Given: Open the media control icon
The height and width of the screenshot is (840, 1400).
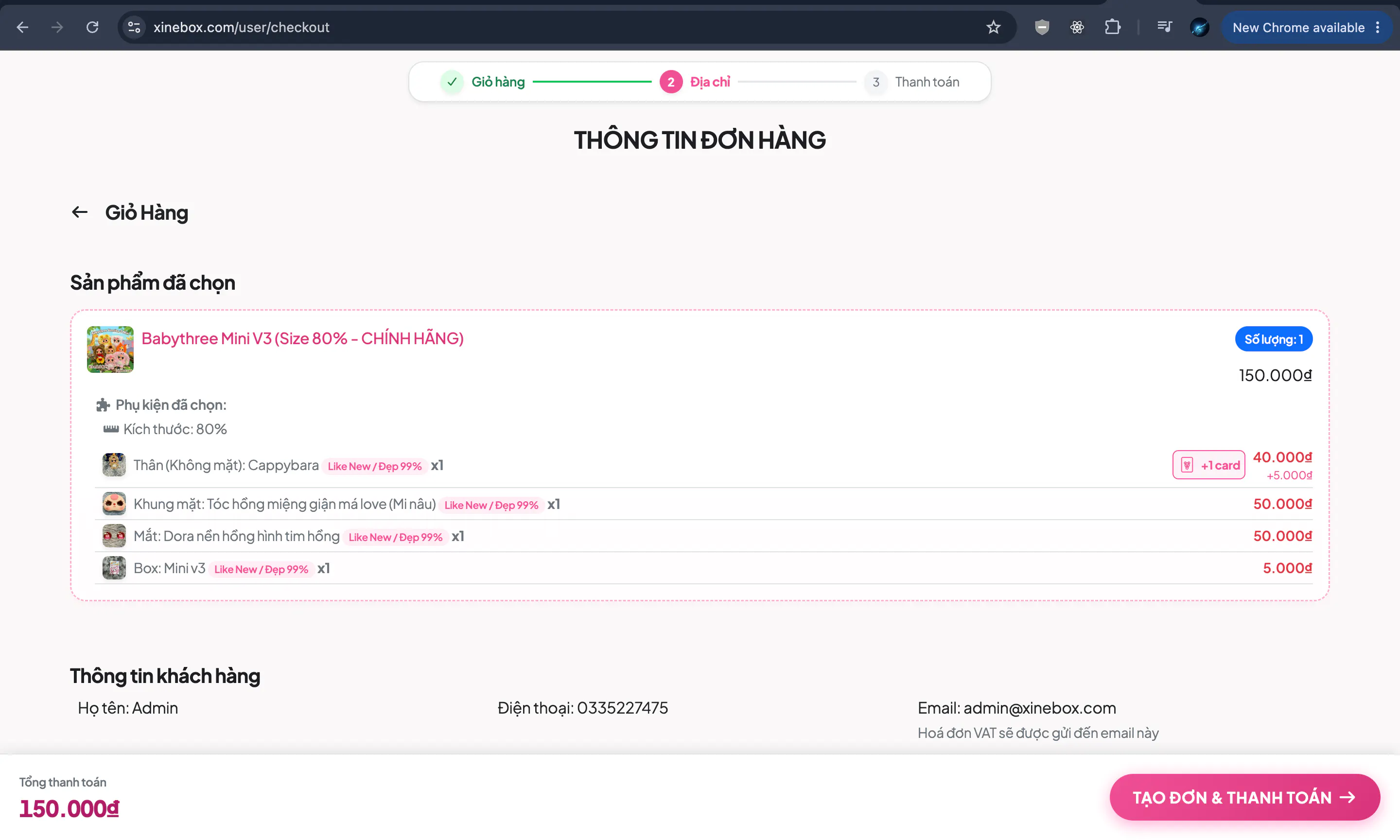Looking at the screenshot, I should click(1165, 27).
